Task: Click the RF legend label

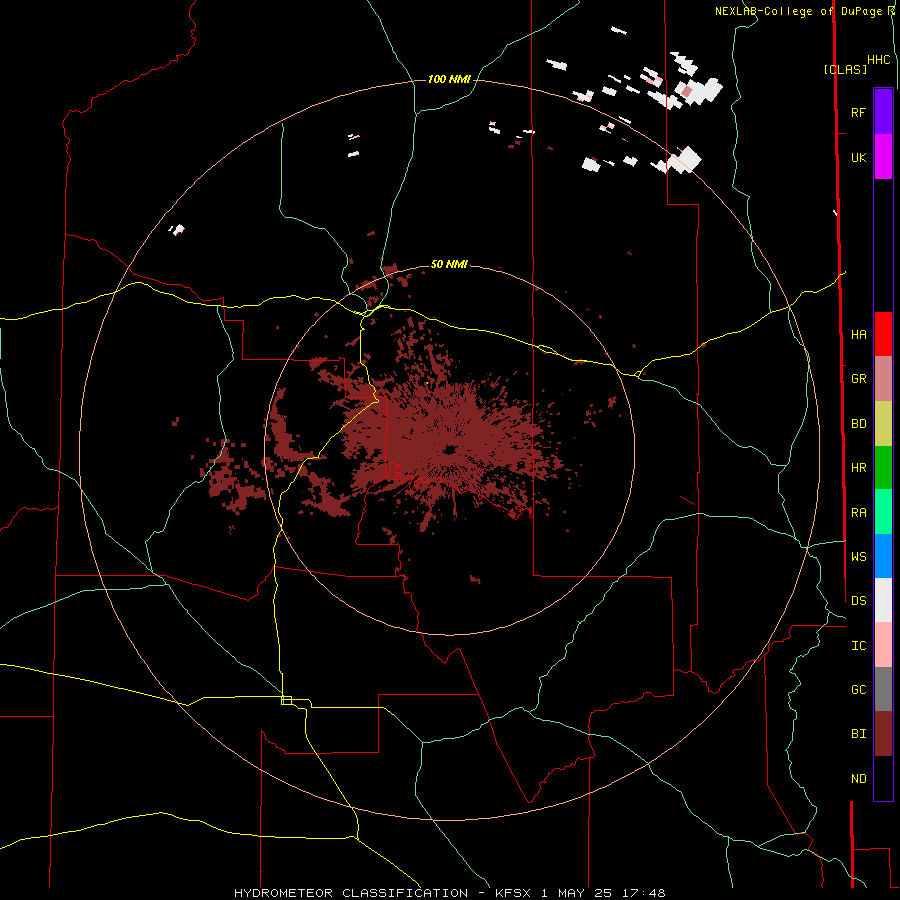Action: [x=858, y=112]
